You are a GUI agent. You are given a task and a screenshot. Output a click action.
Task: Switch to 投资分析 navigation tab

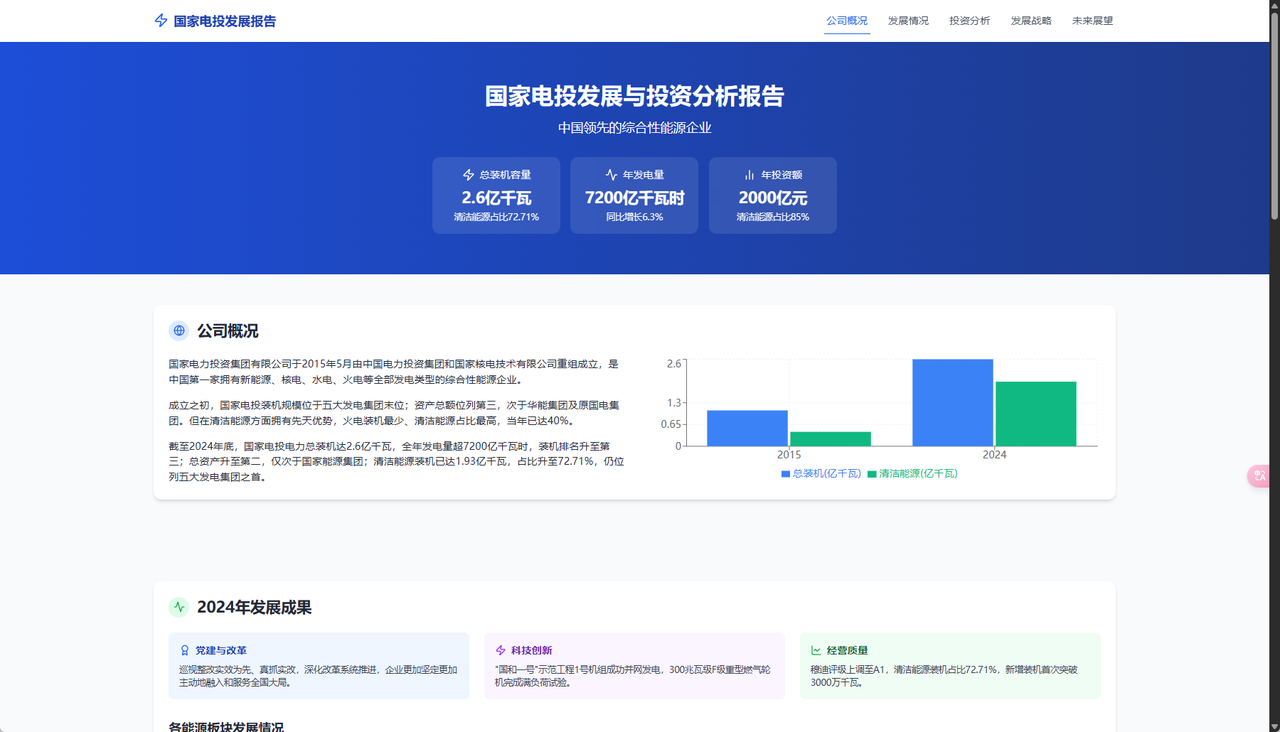click(969, 21)
